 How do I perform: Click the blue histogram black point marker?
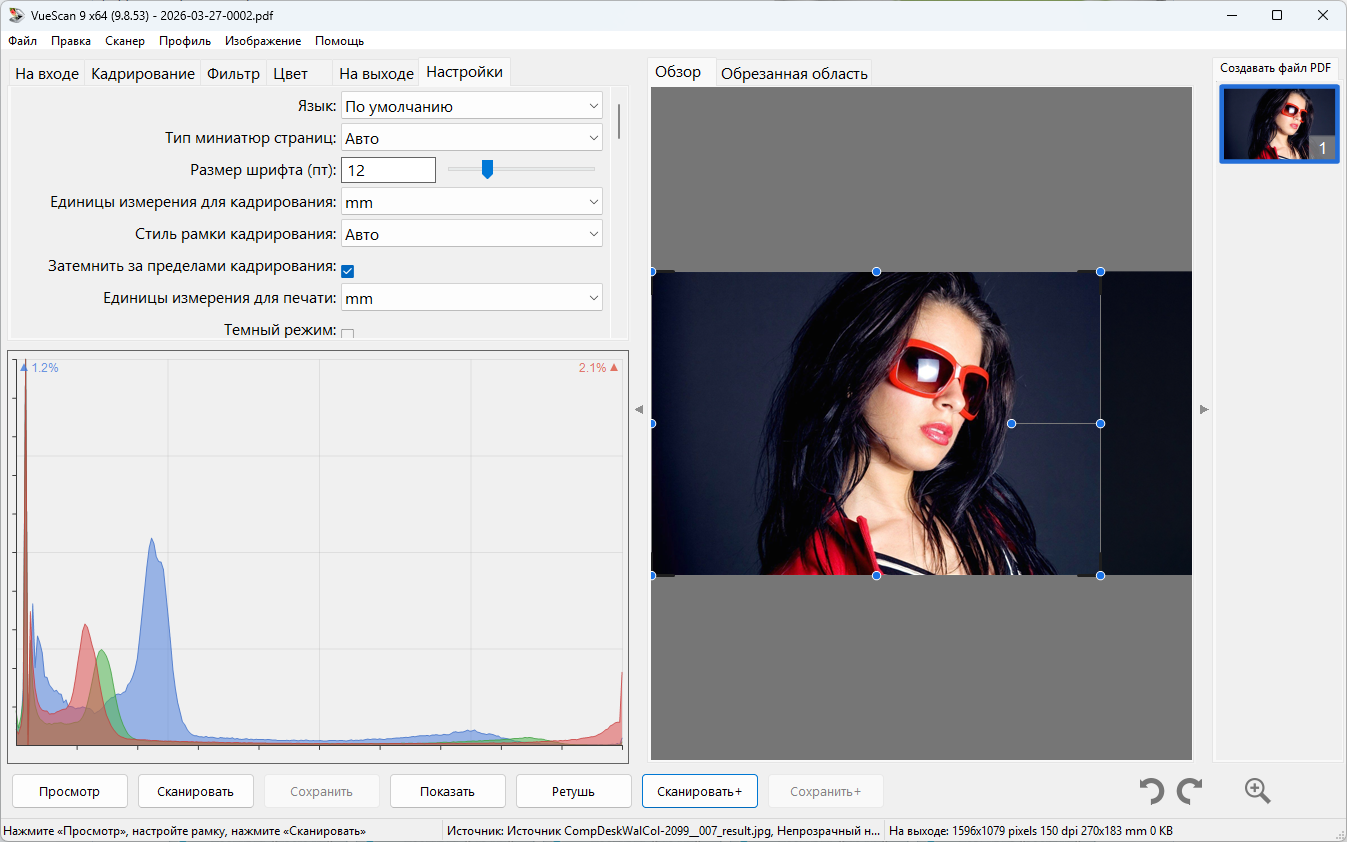coord(24,368)
